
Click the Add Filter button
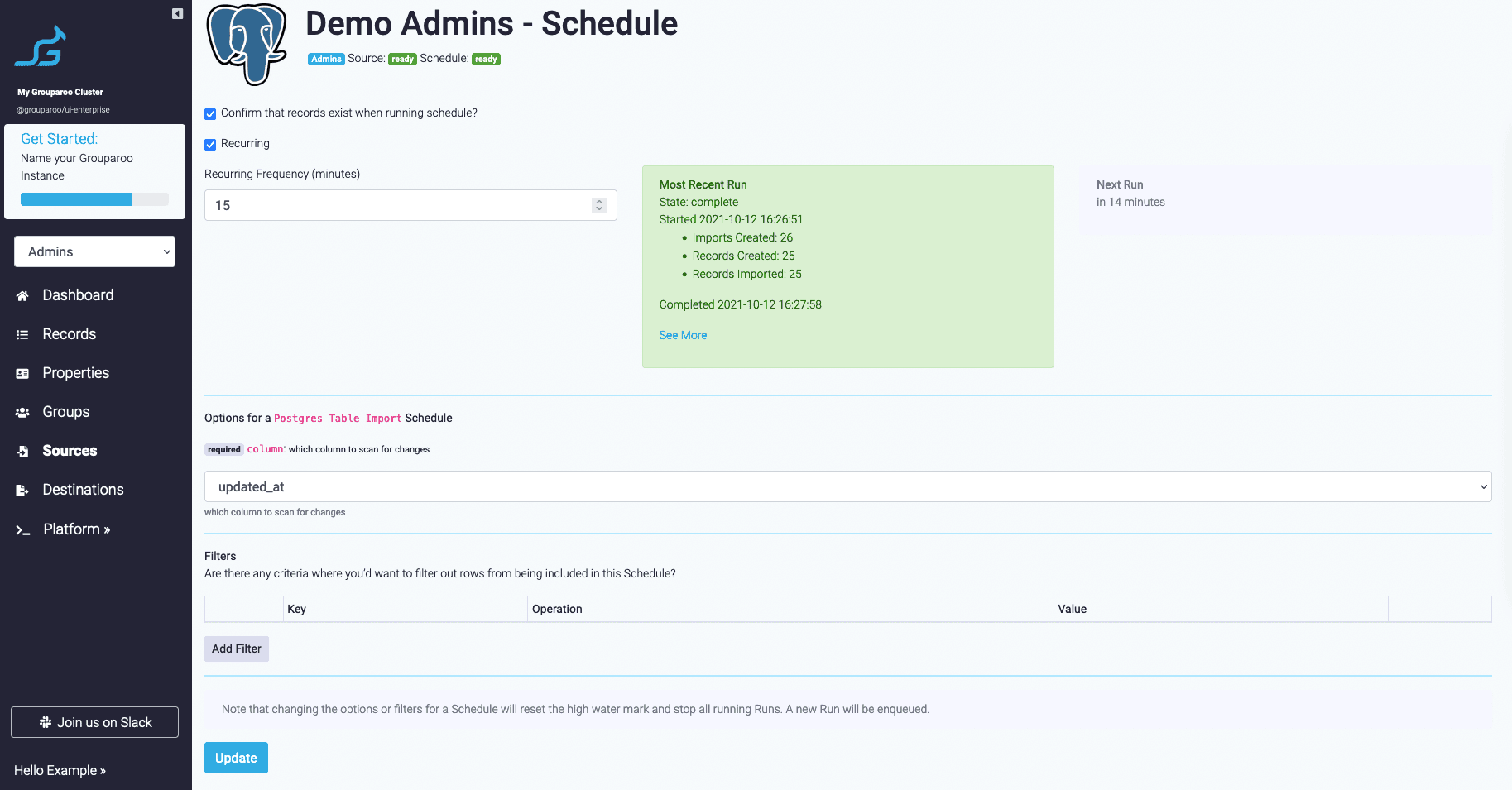click(x=236, y=649)
